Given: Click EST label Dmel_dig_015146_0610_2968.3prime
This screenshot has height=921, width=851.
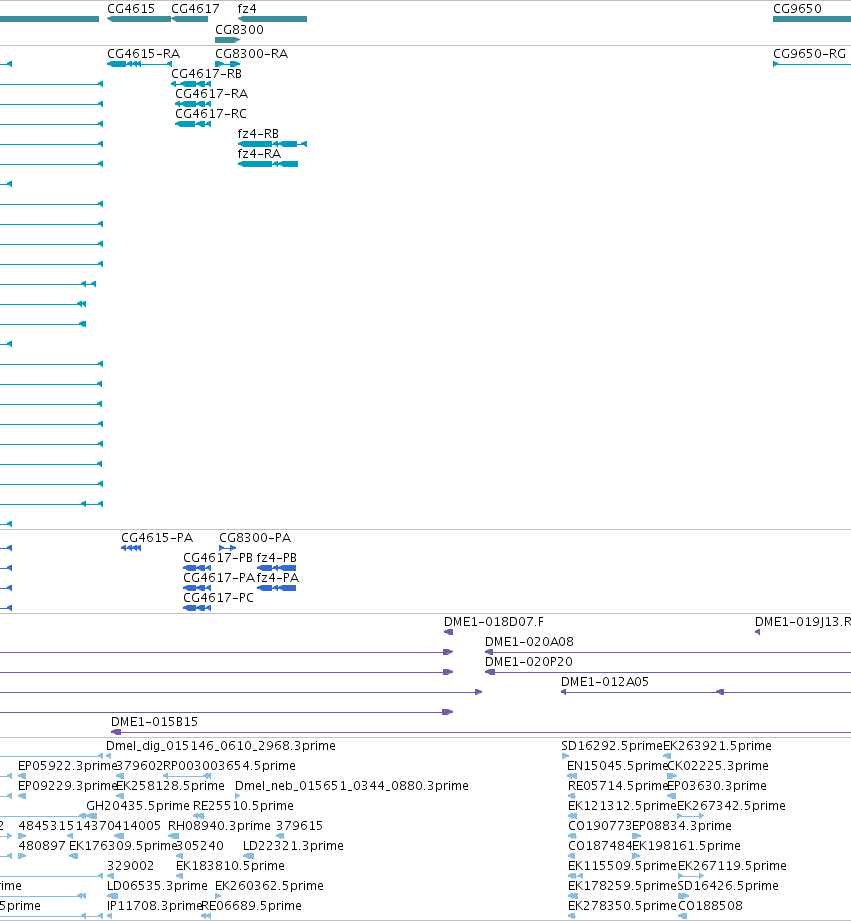Looking at the screenshot, I should click(221, 746).
